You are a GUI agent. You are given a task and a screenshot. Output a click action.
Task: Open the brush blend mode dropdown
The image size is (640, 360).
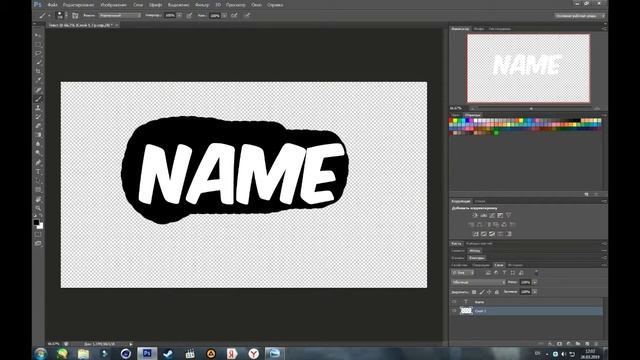point(120,16)
